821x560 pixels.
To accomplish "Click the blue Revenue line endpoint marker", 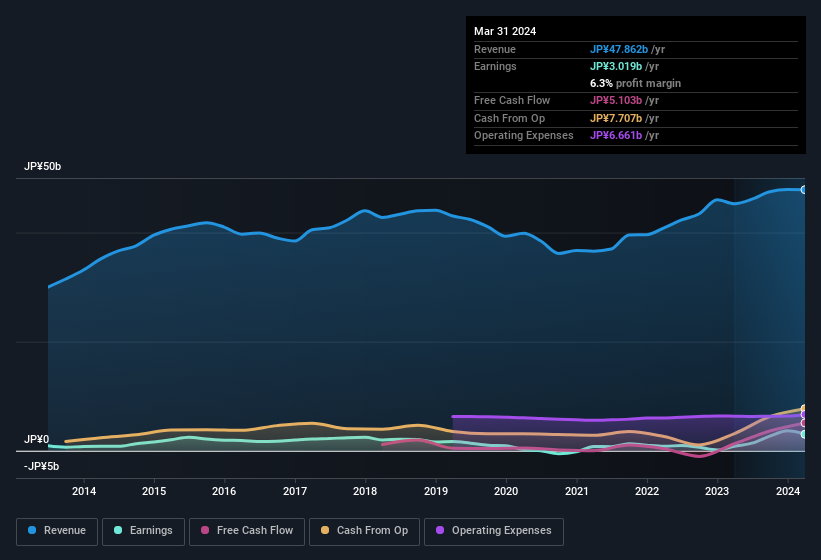I will click(804, 189).
